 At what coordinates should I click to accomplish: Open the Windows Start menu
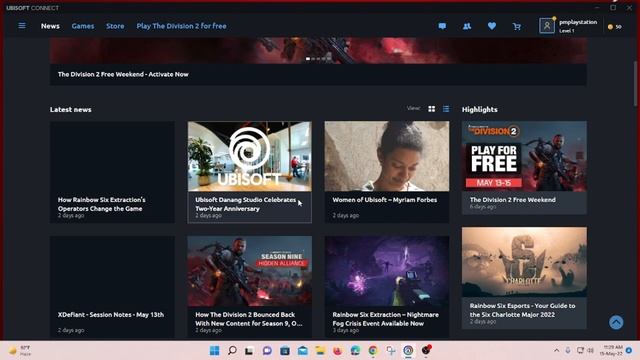click(x=214, y=350)
